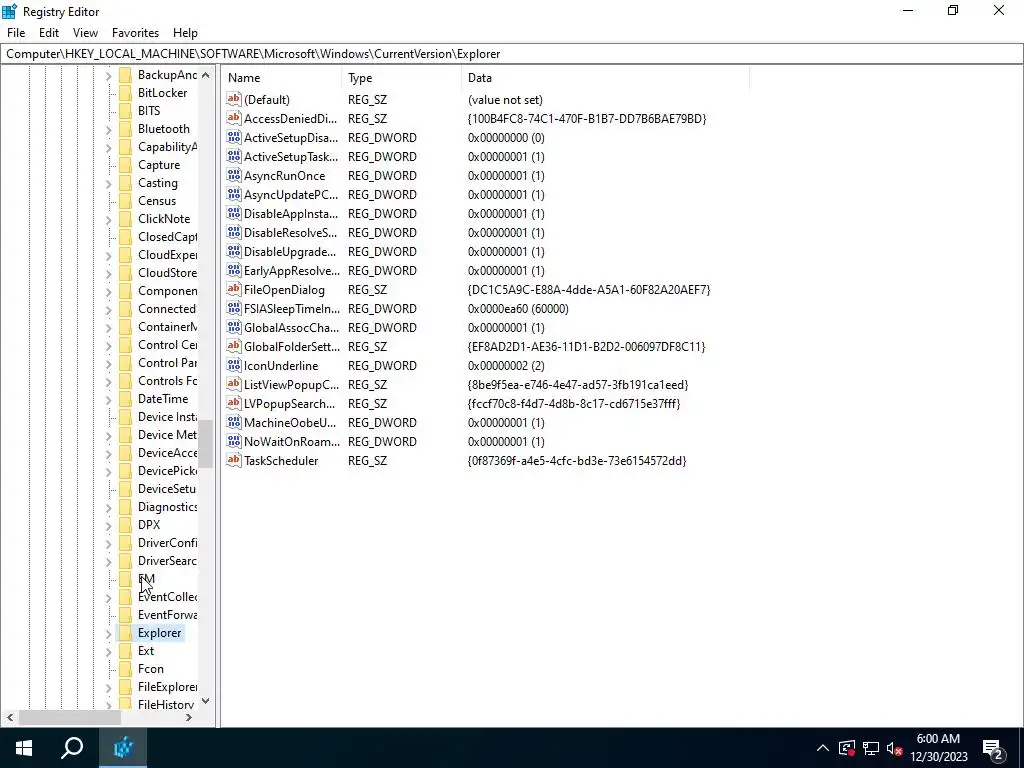Expand the Explorer key
This screenshot has width=1024, height=768.
tap(108, 633)
